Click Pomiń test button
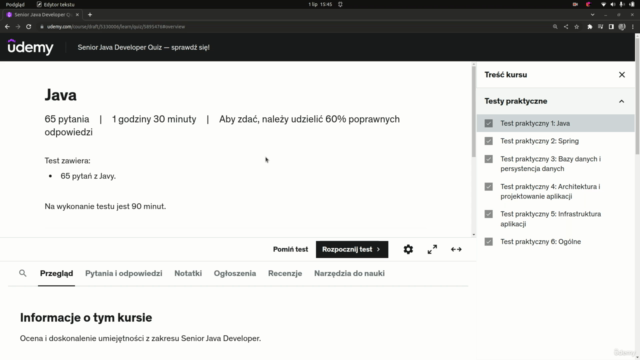This screenshot has height=360, width=640. (x=290, y=249)
